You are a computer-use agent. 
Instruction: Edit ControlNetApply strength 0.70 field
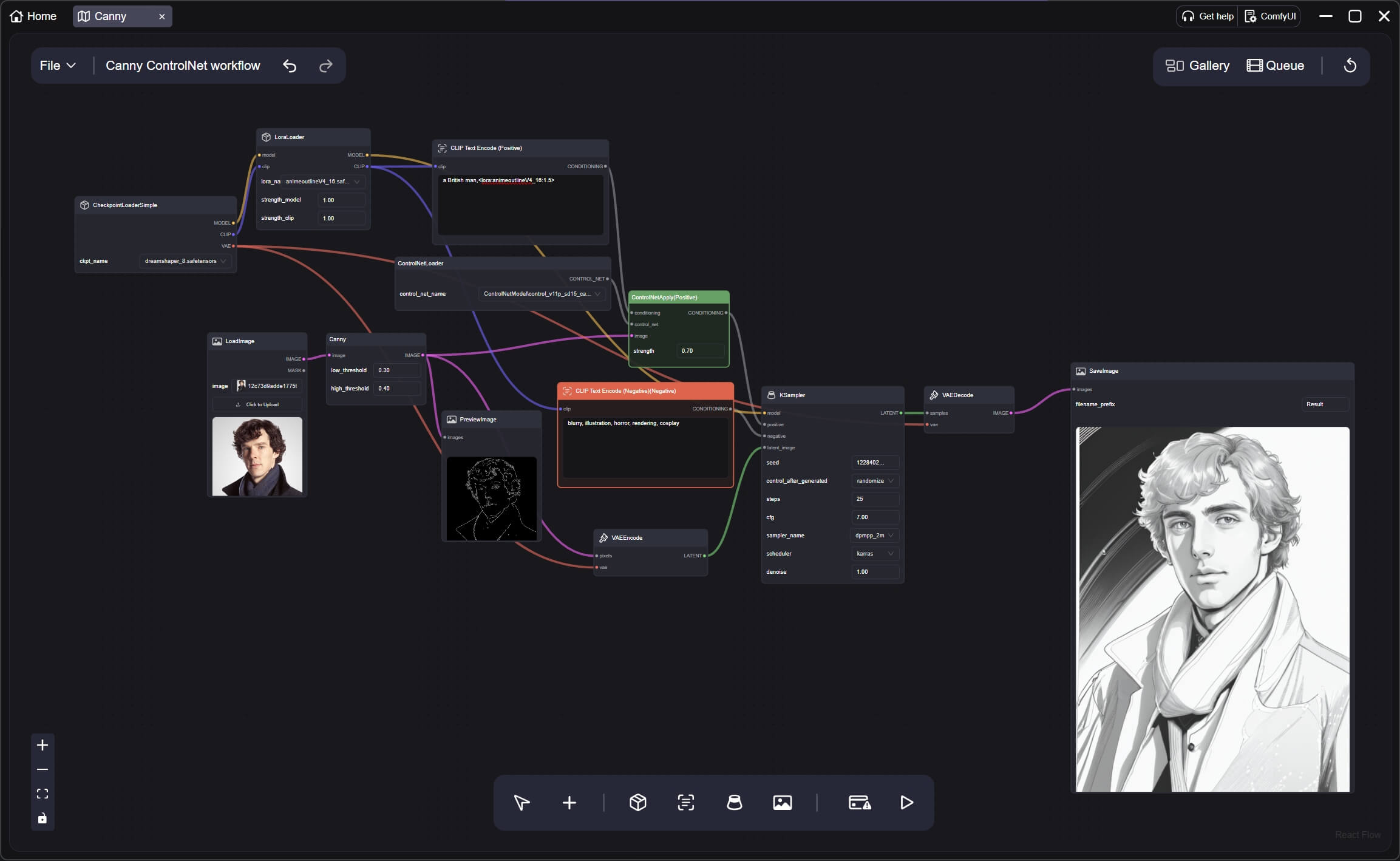click(701, 351)
